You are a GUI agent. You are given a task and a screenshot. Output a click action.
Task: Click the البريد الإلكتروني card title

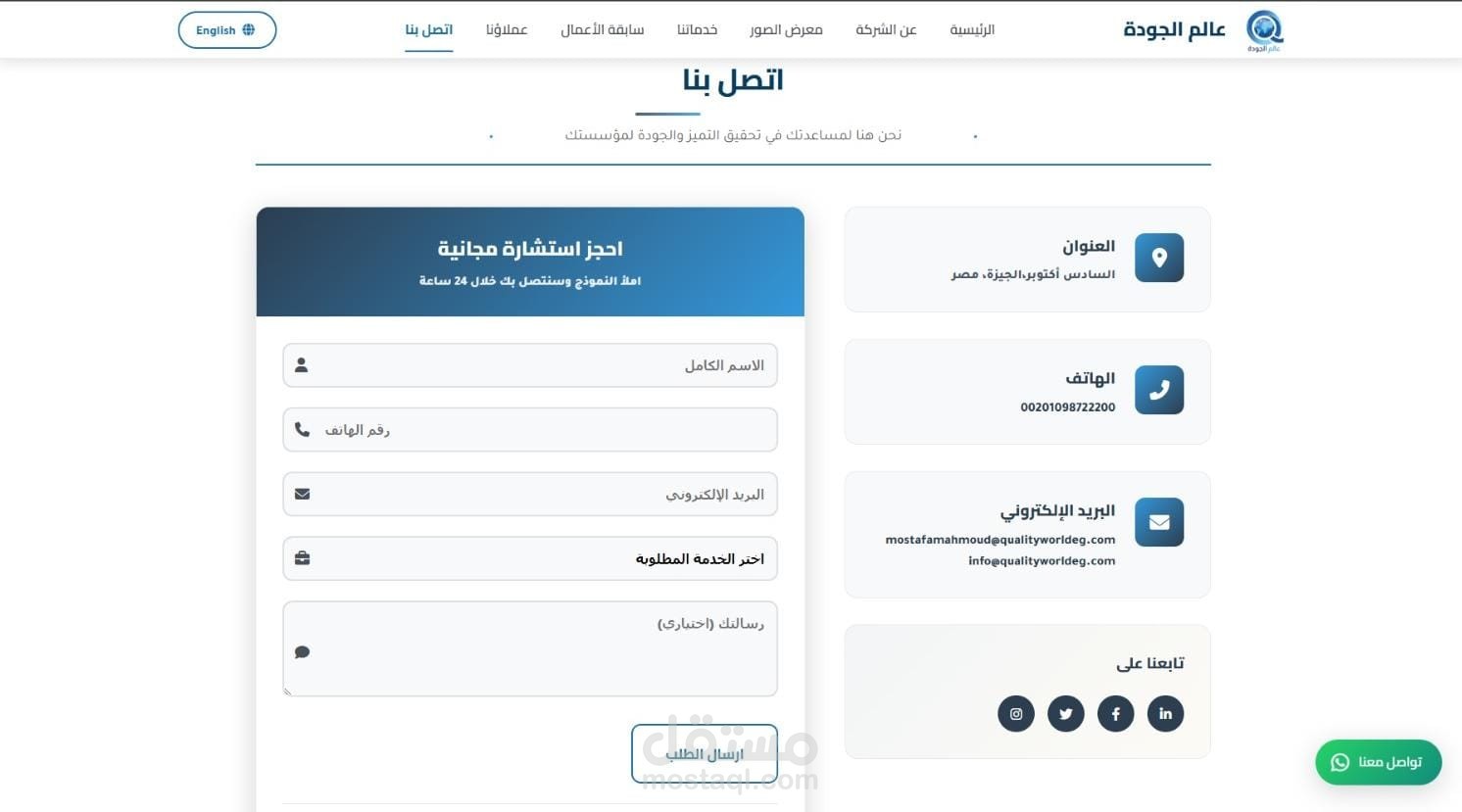tap(1057, 511)
